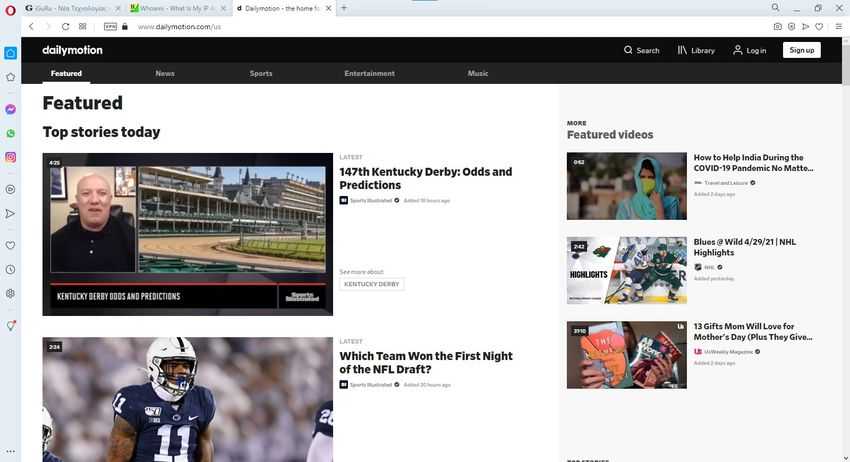Open Easy setup menu icon
This screenshot has height=462, width=850.
click(x=838, y=27)
